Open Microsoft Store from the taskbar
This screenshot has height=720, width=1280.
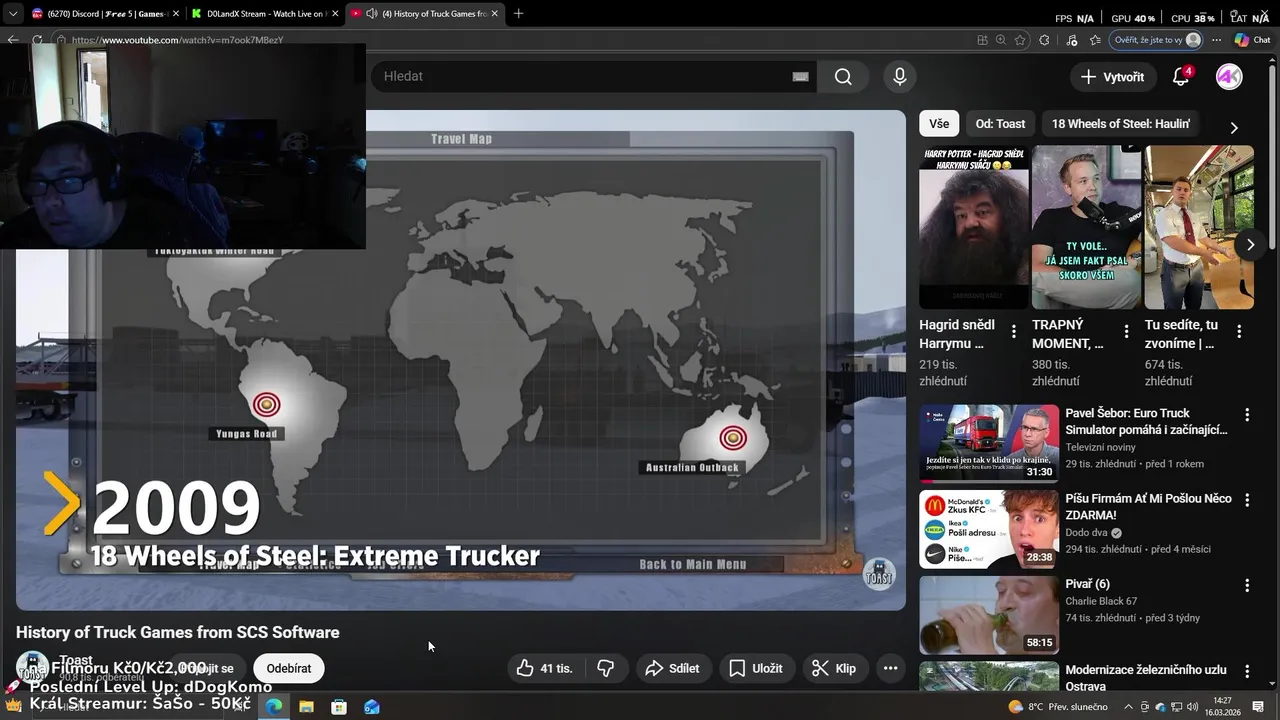click(339, 707)
